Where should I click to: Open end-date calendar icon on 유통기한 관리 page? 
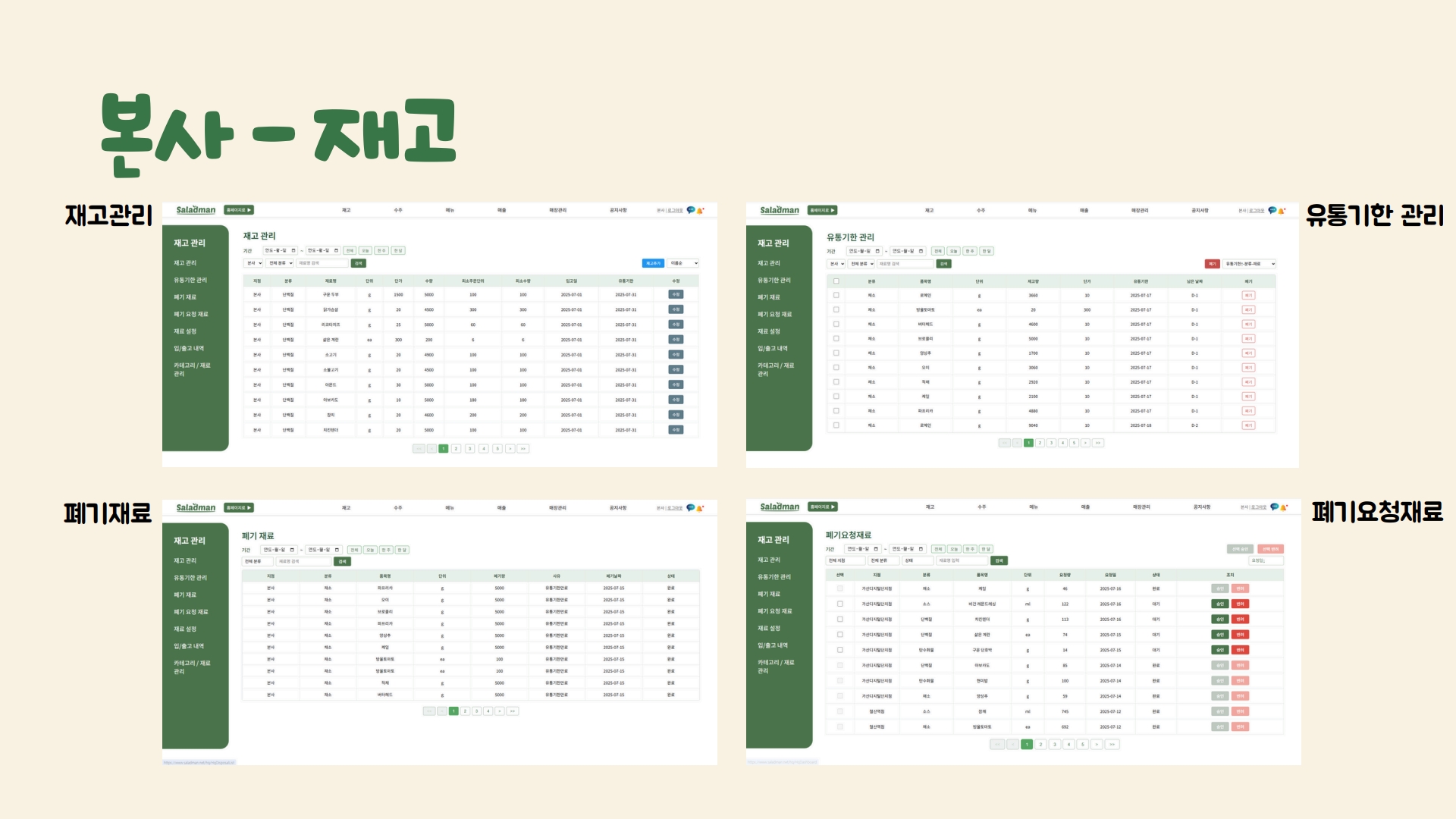click(x=921, y=251)
